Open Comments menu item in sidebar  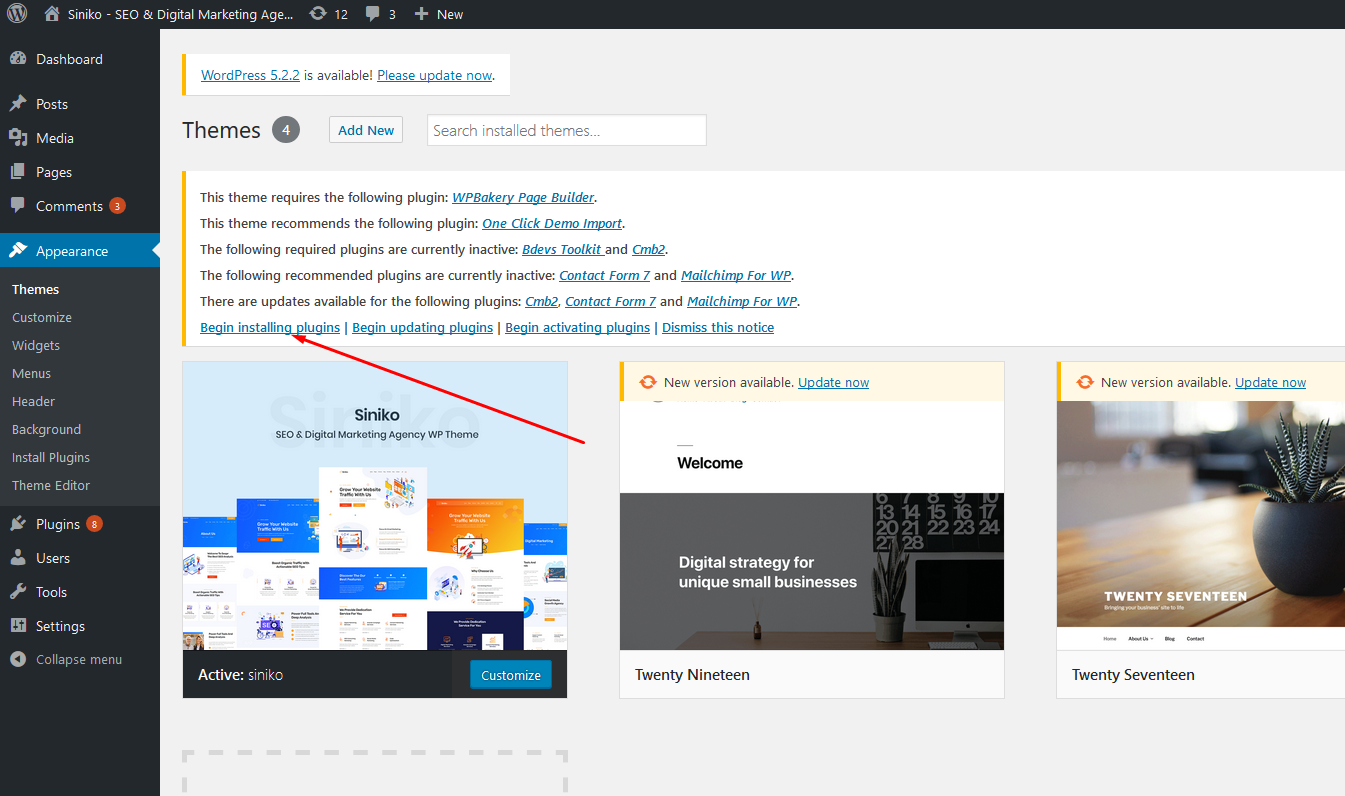click(80, 206)
